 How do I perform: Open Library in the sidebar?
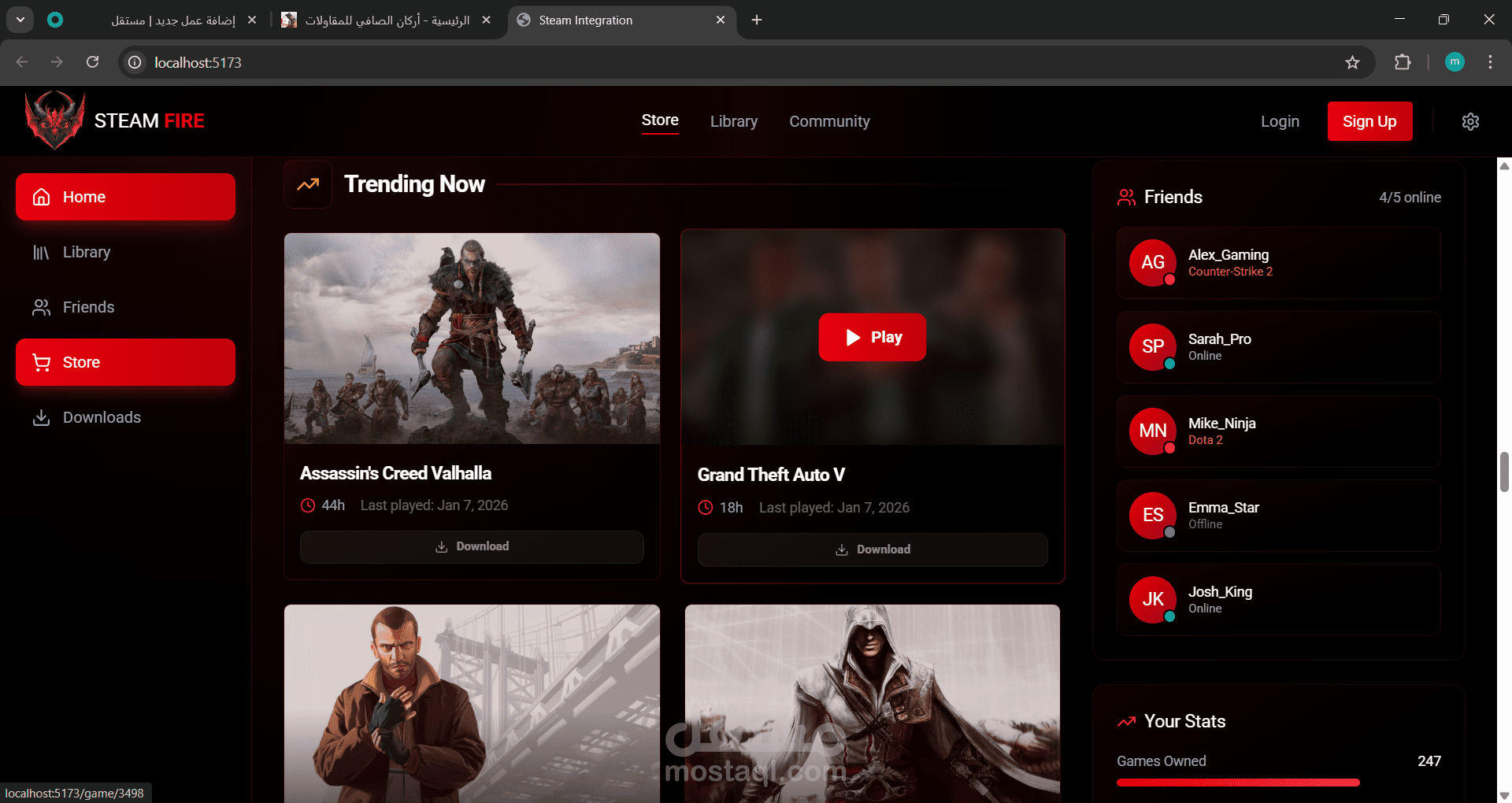pyautogui.click(x=125, y=252)
